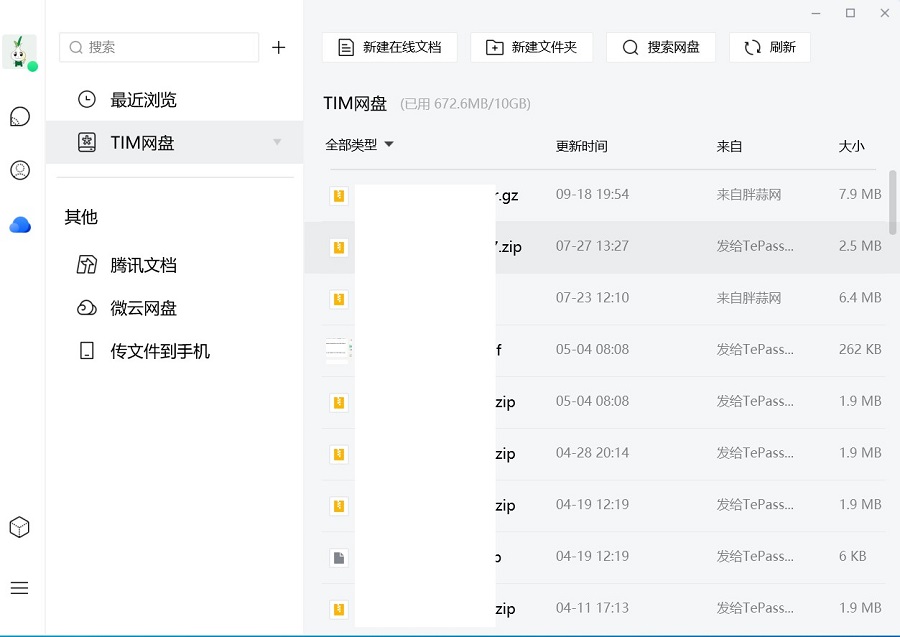
Task: Open the contacts icon in left sidebar
Action: click(20, 170)
